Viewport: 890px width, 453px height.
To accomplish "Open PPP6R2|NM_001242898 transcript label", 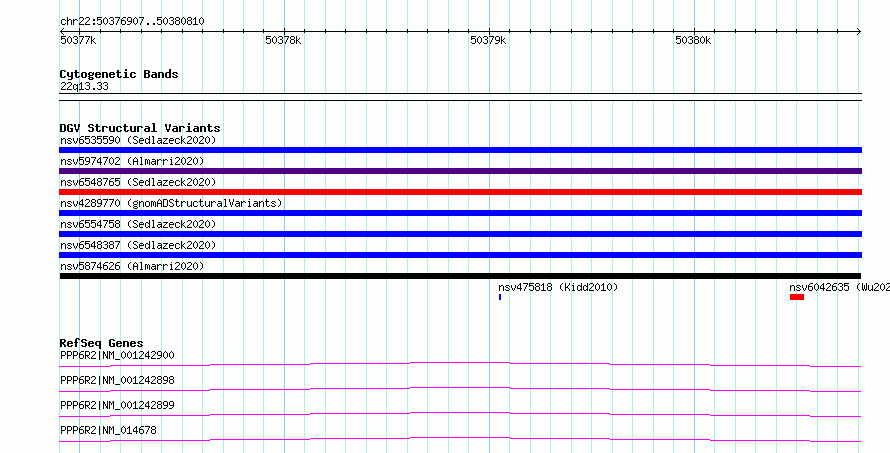I will click(x=117, y=380).
